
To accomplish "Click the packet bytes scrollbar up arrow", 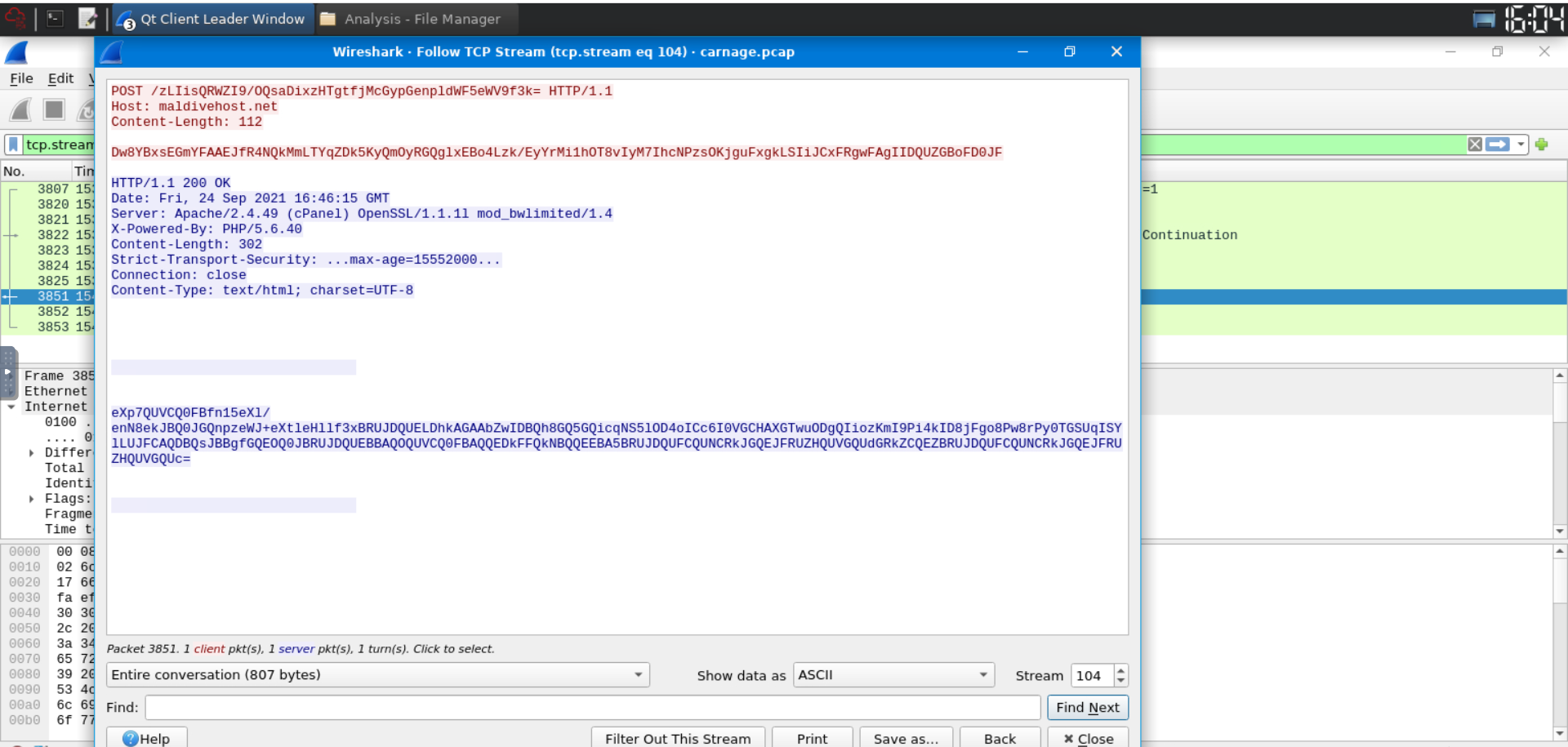I will (x=1560, y=551).
